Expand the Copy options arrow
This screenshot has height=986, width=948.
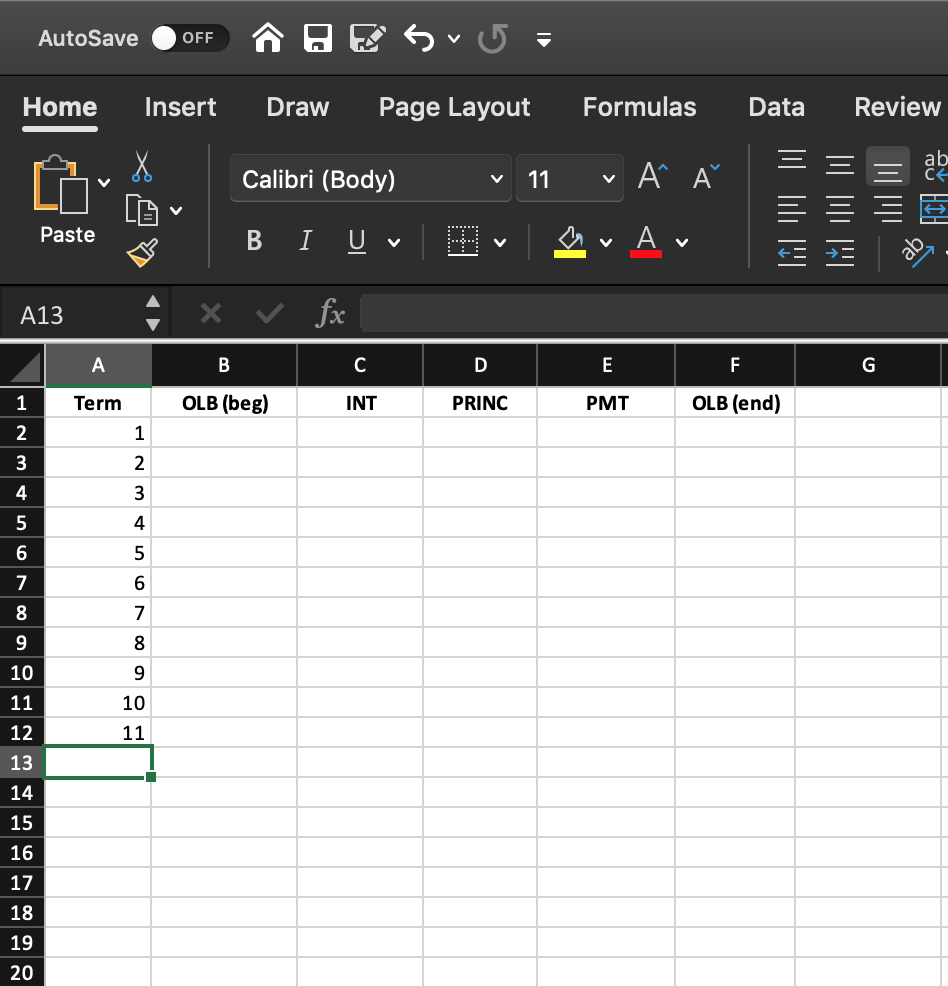coord(176,211)
